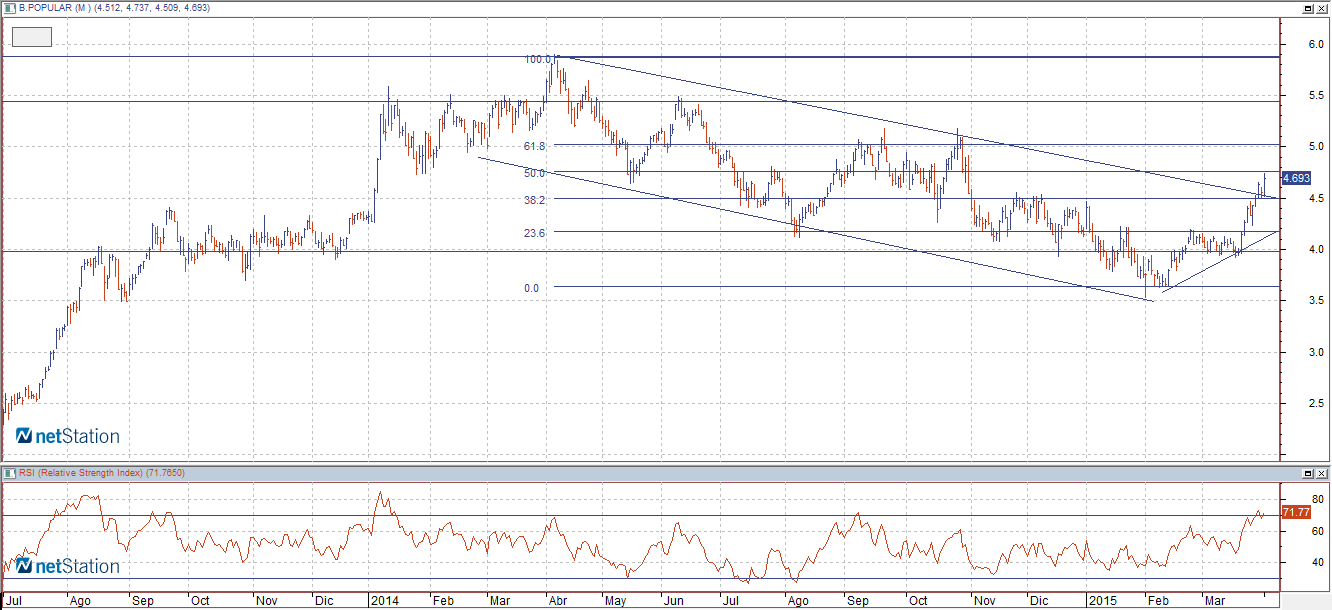The height and width of the screenshot is (610, 1332).
Task: Select the Fibonacci 0.0 level label
Action: 531,288
